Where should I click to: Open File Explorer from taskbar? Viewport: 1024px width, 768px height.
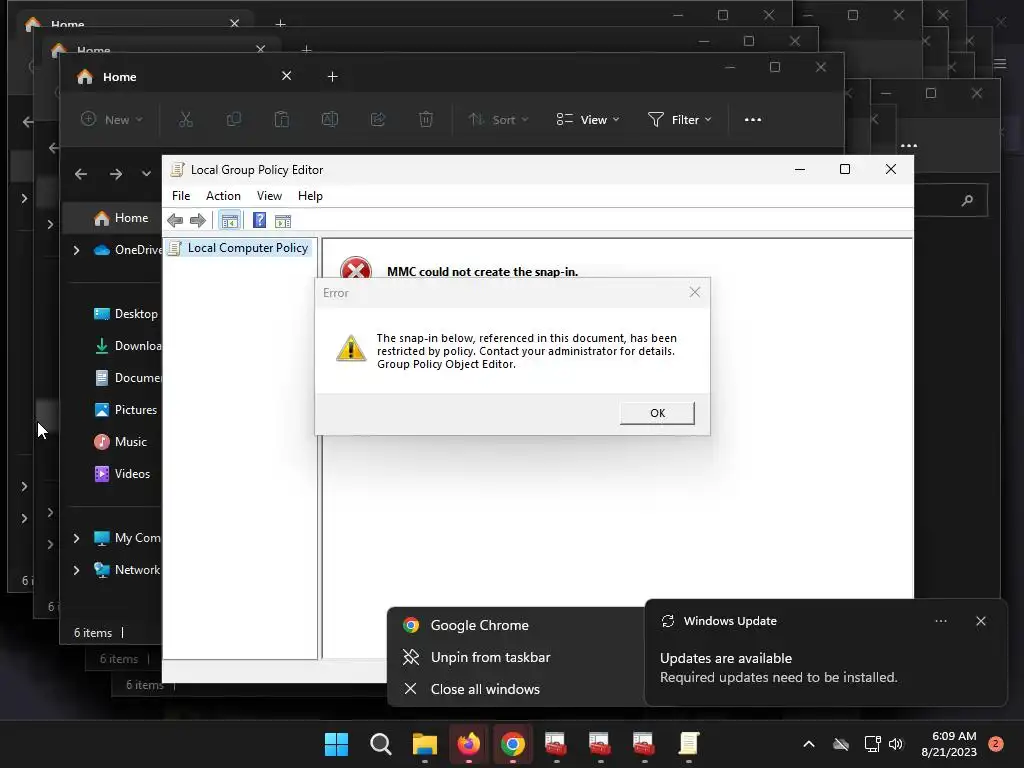pos(424,744)
